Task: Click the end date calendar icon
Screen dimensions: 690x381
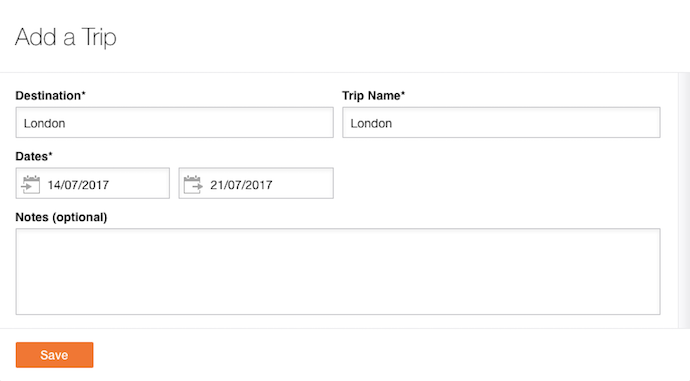Action: [x=193, y=184]
